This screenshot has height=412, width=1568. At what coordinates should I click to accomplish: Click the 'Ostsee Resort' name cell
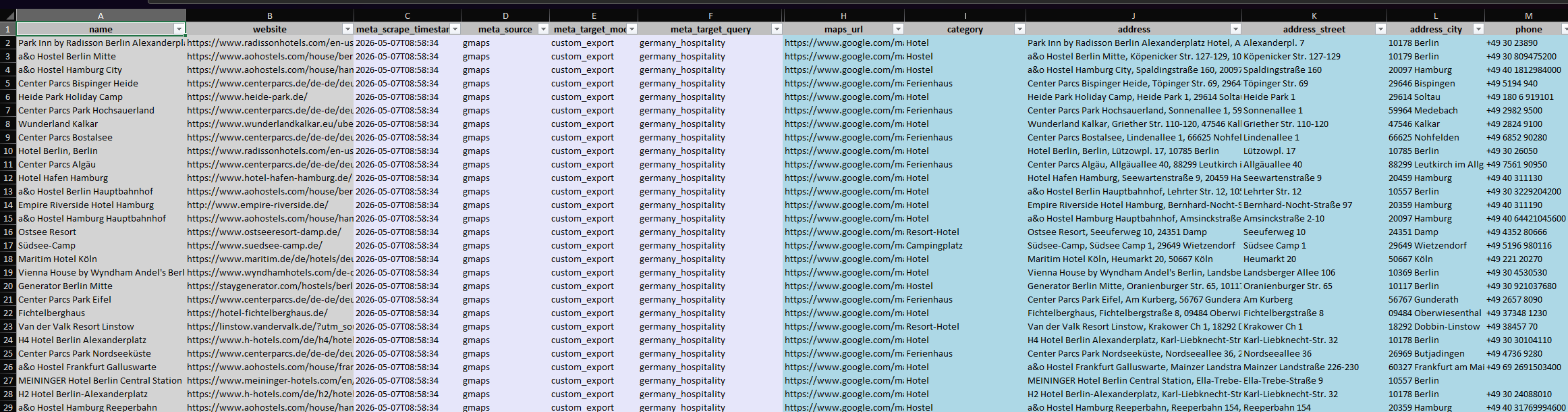101,232
